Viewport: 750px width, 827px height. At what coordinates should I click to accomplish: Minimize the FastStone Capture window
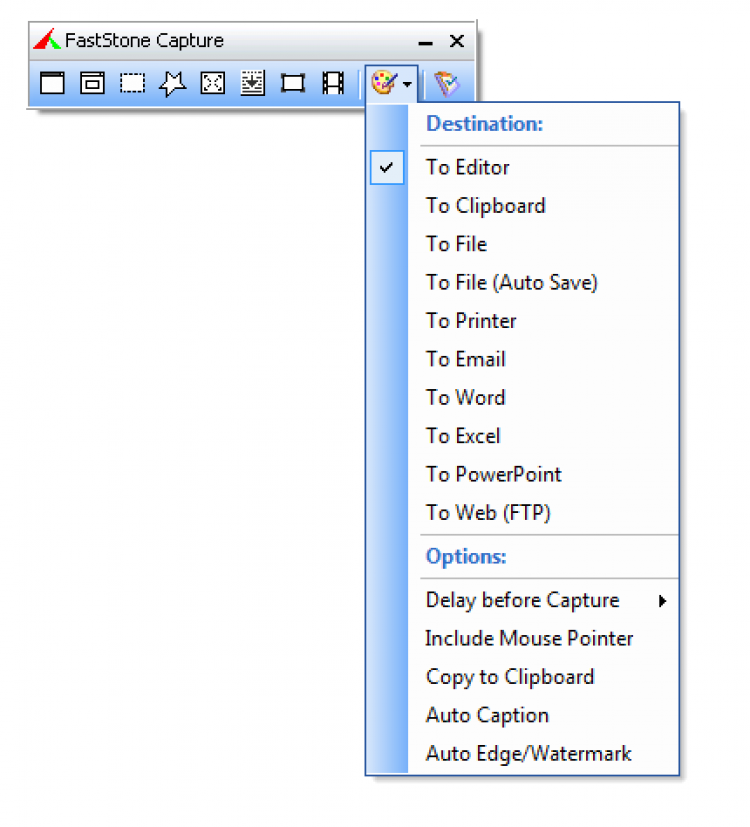tap(426, 42)
